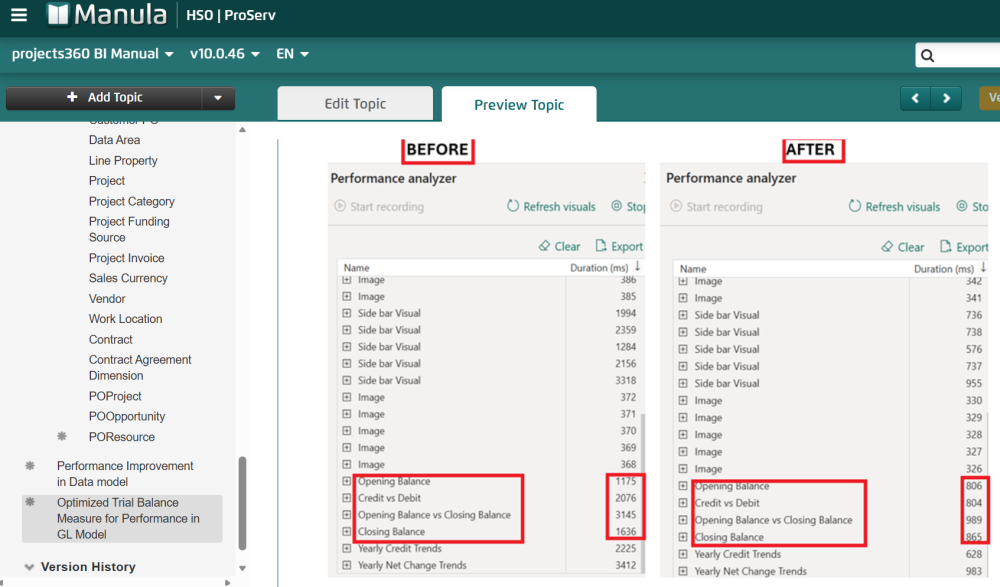Click sidebar scrollbar down arrow

(242, 568)
